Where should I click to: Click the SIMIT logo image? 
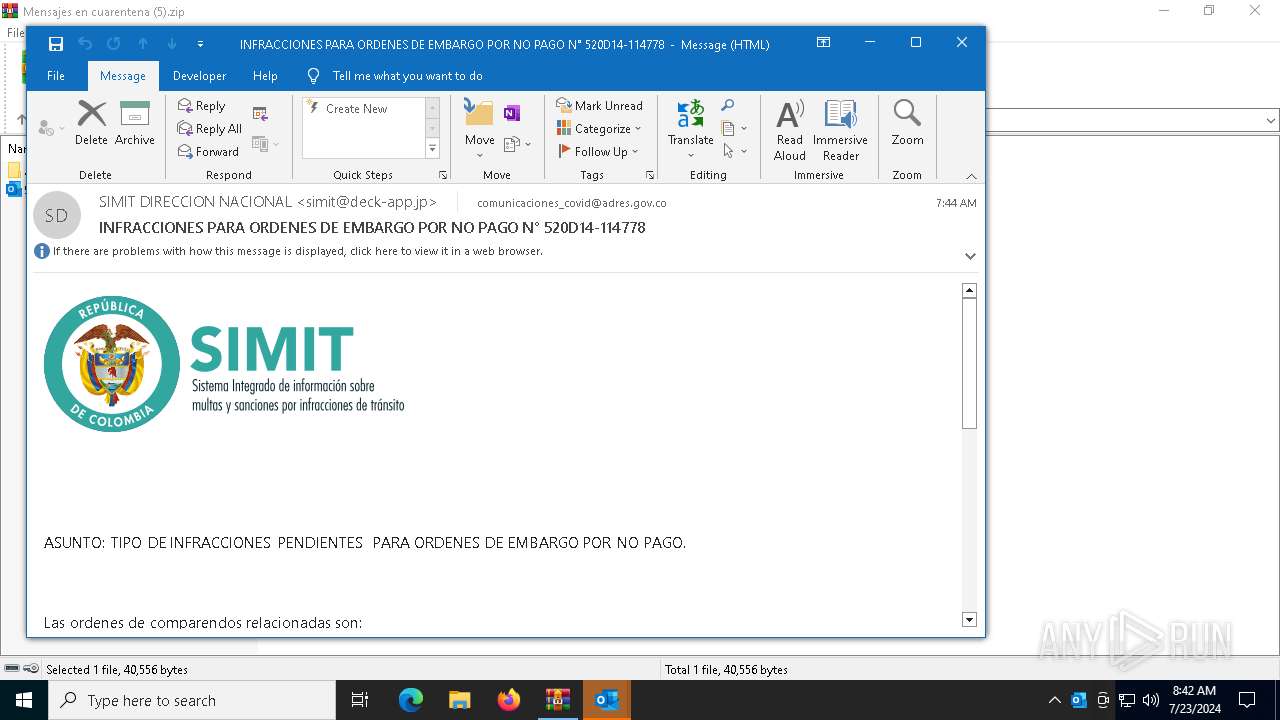[x=224, y=363]
